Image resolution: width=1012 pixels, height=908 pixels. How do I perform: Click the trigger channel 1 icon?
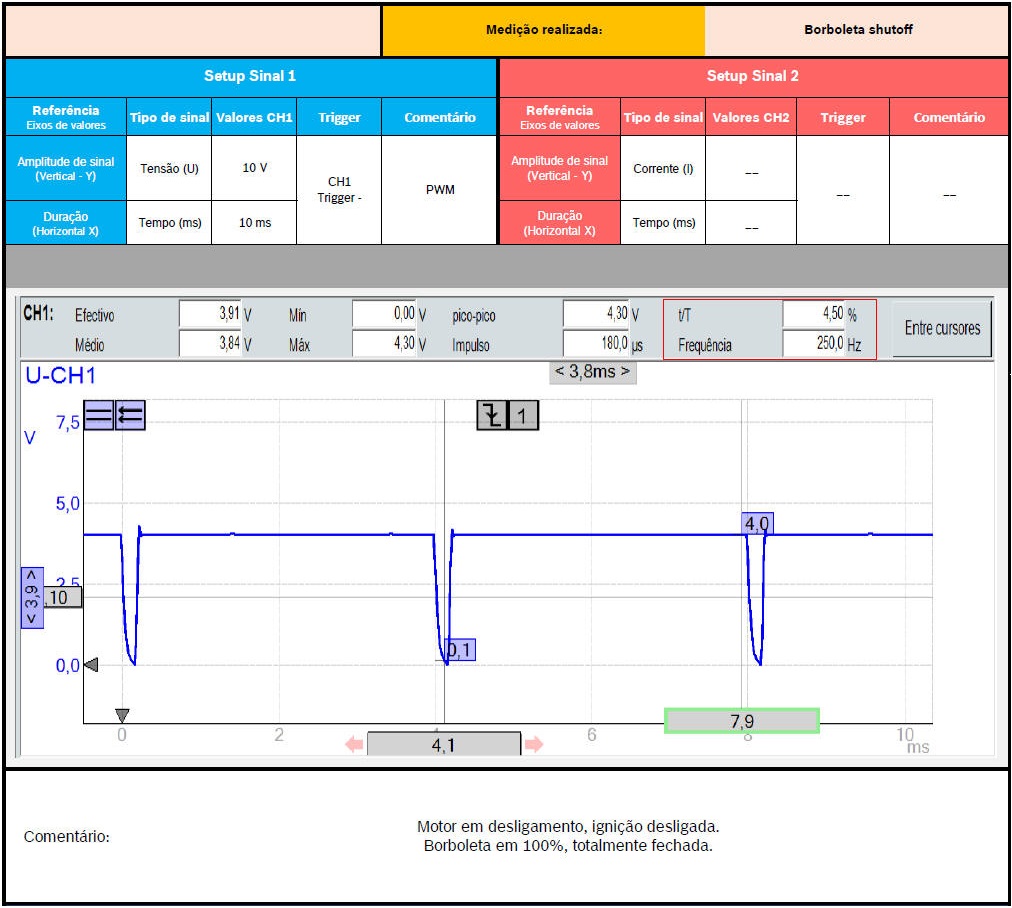click(x=523, y=415)
